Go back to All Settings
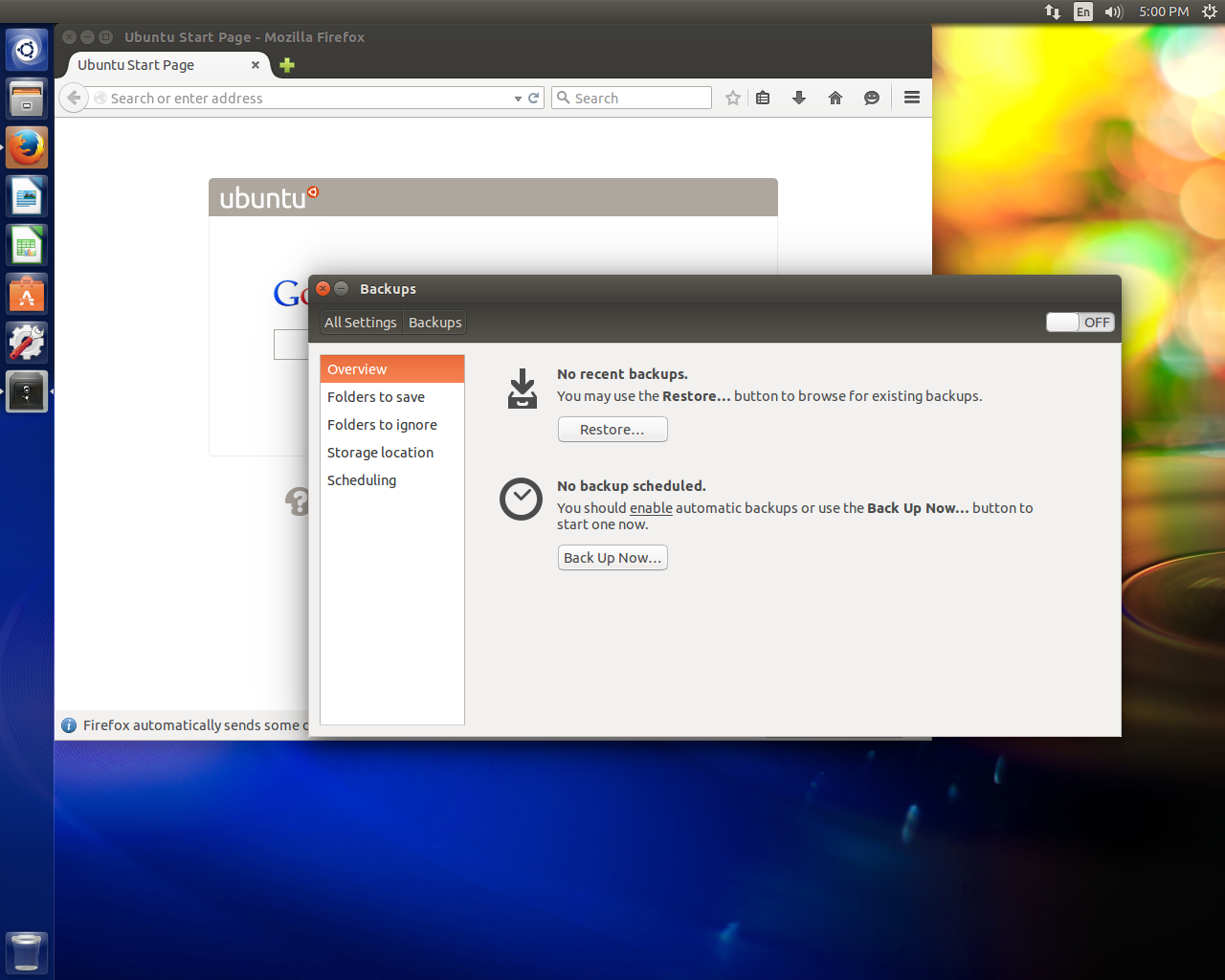This screenshot has width=1225, height=980. pyautogui.click(x=361, y=323)
